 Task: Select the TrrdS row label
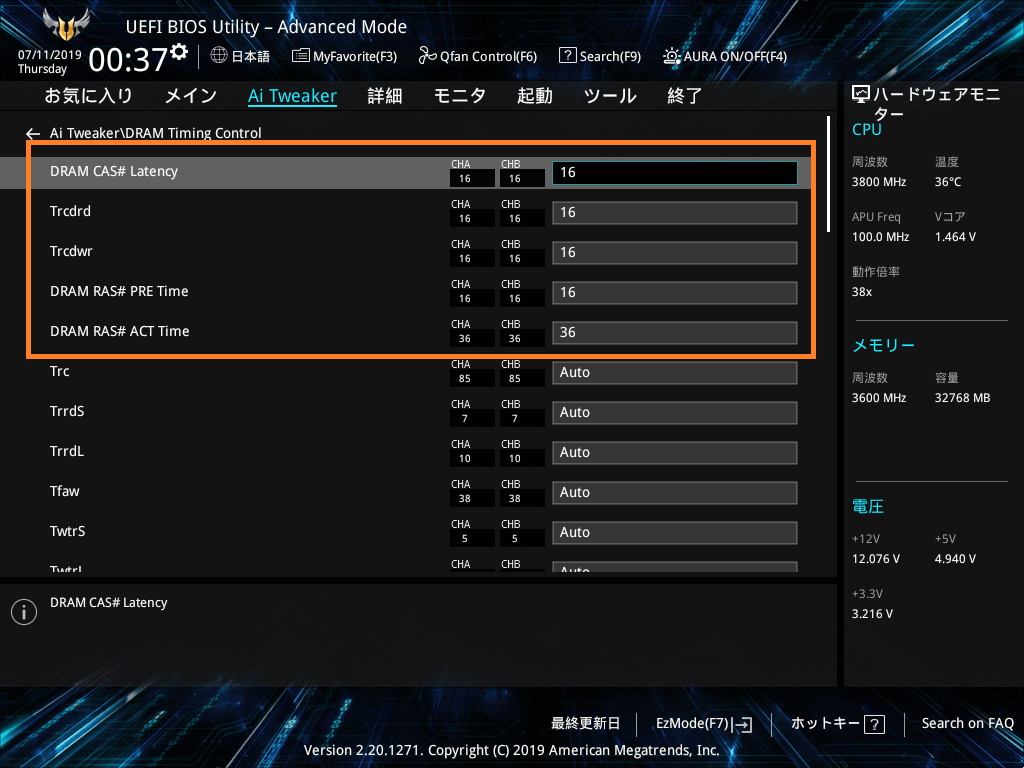point(67,411)
